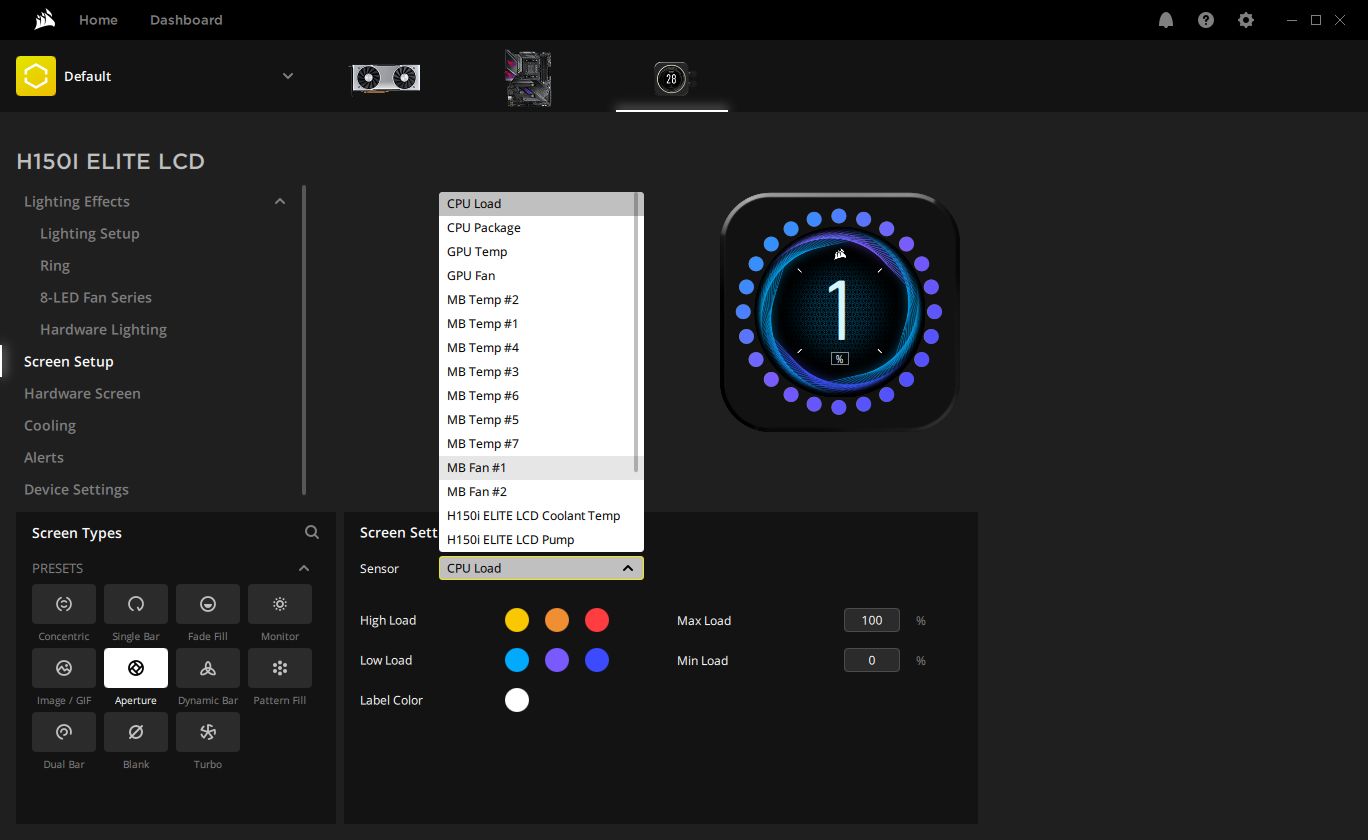Pick the Turbo screen preset
This screenshot has height=840, width=1368.
coord(208,732)
